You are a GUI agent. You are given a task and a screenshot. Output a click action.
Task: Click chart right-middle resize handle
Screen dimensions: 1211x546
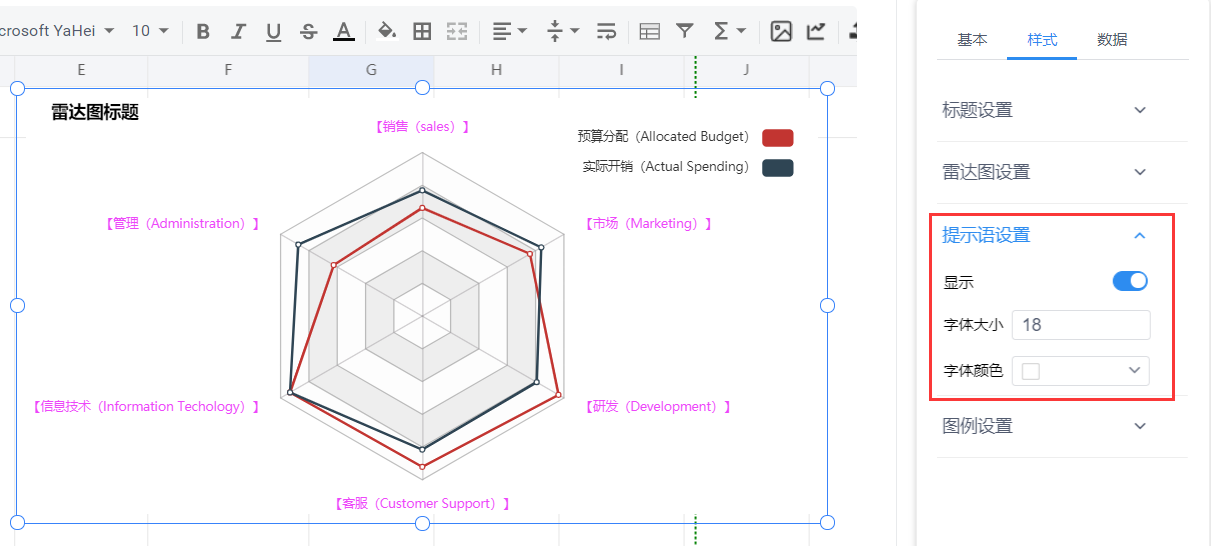[x=827, y=305]
